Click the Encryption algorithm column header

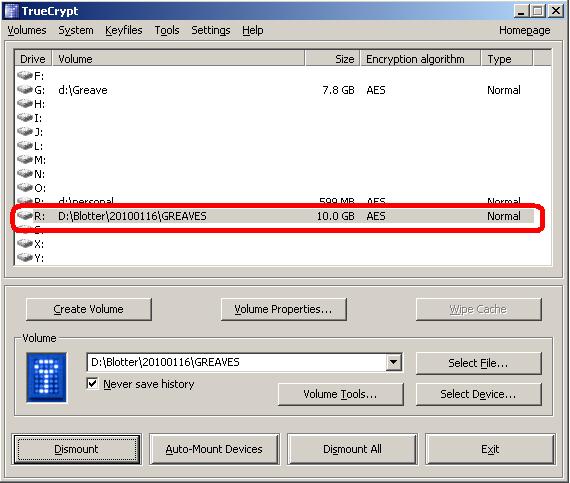click(x=421, y=59)
